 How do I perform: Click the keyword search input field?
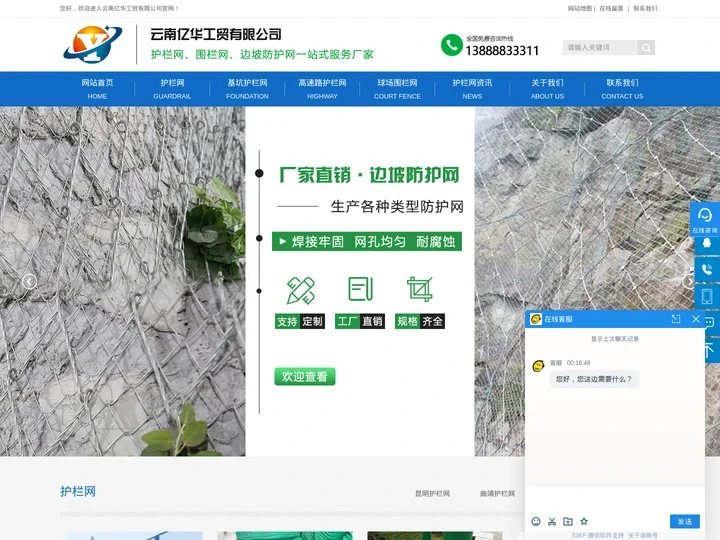pyautogui.click(x=600, y=47)
